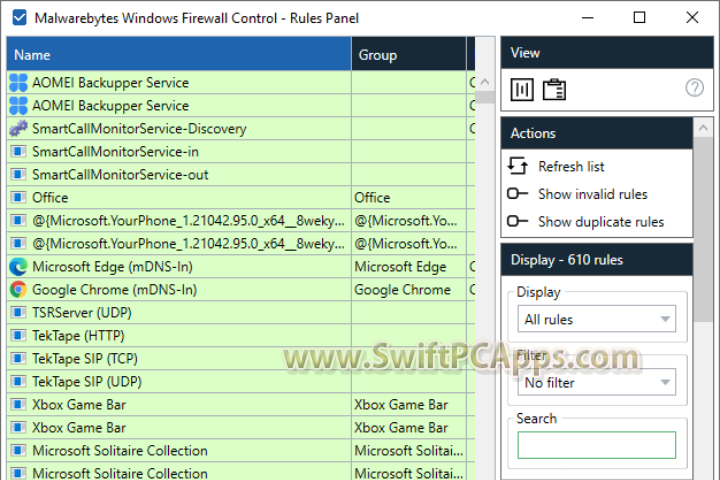This screenshot has width=720, height=480.
Task: Open the No filter dropdown
Action: (x=596, y=382)
